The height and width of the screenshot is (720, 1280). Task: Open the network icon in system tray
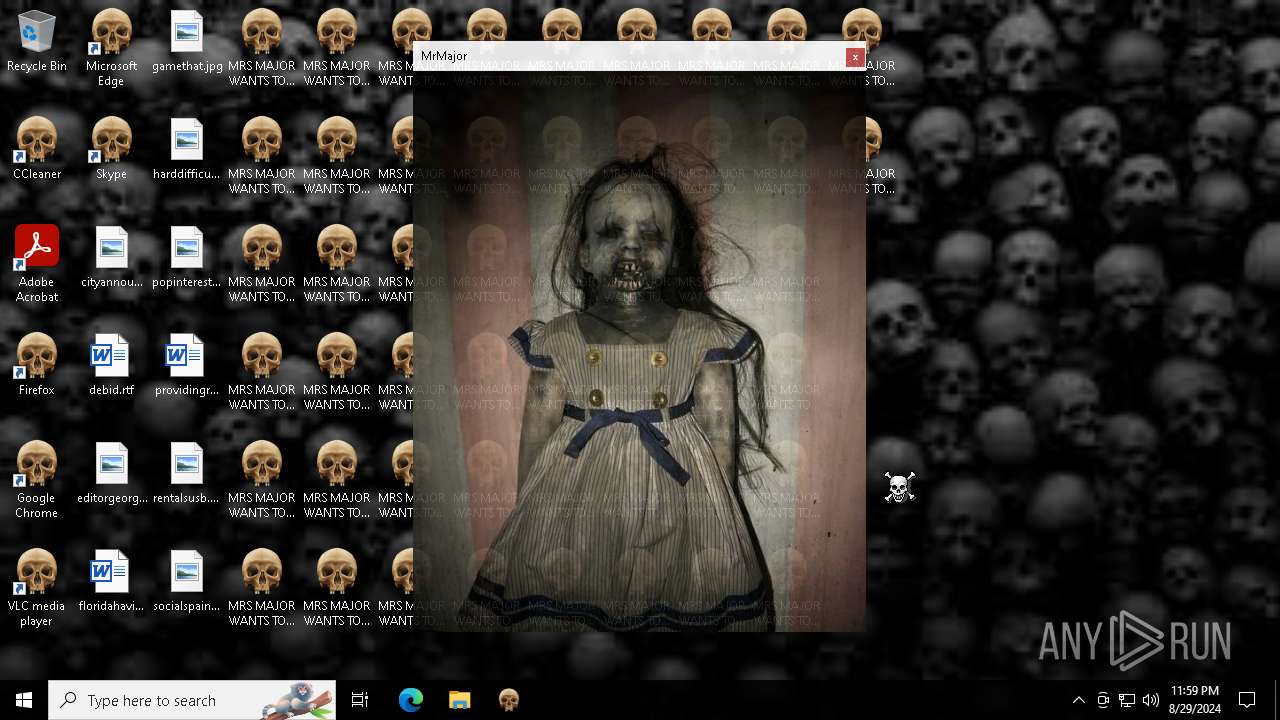(1127, 700)
